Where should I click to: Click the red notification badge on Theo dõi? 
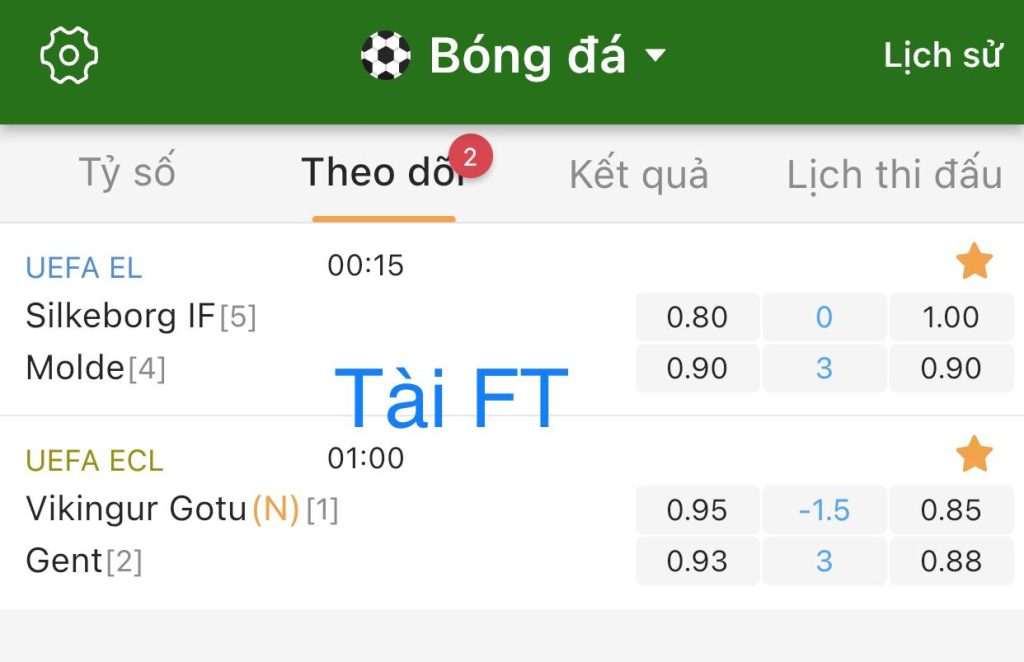tap(470, 156)
